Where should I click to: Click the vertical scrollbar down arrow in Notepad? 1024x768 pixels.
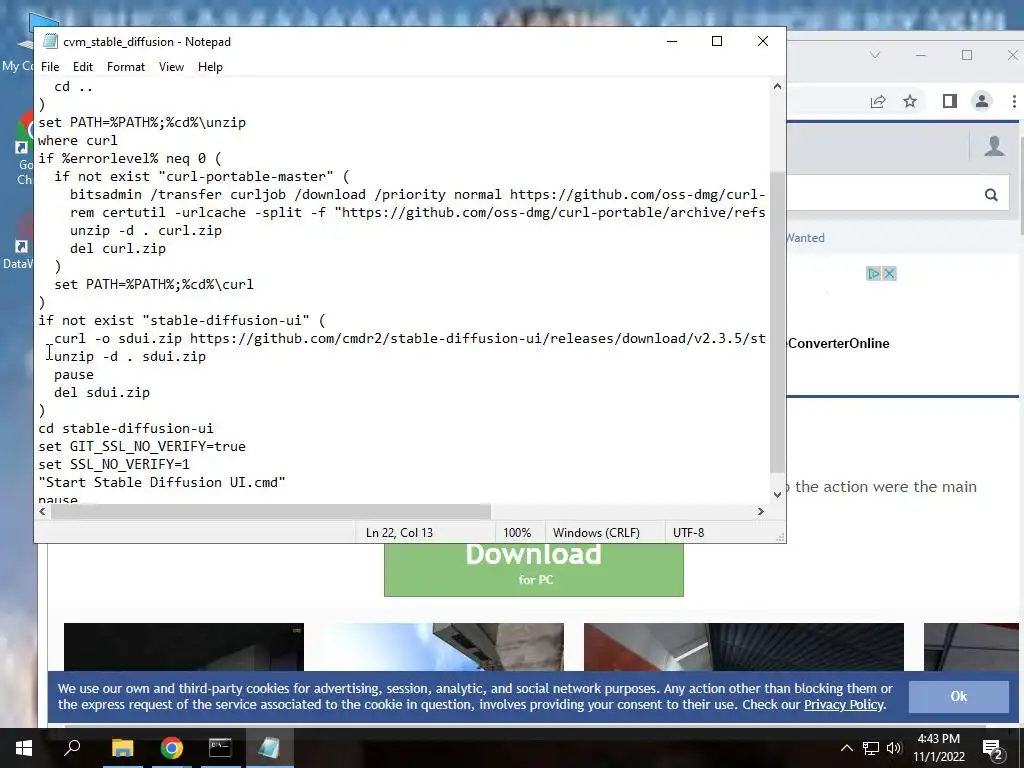(777, 494)
